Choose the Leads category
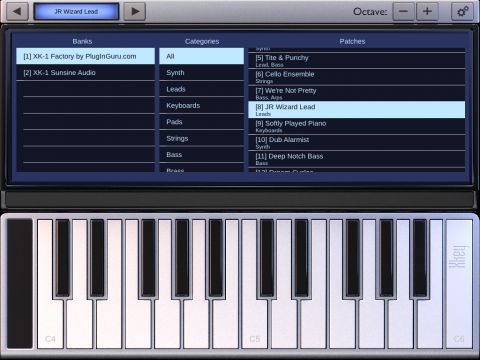 point(202,89)
